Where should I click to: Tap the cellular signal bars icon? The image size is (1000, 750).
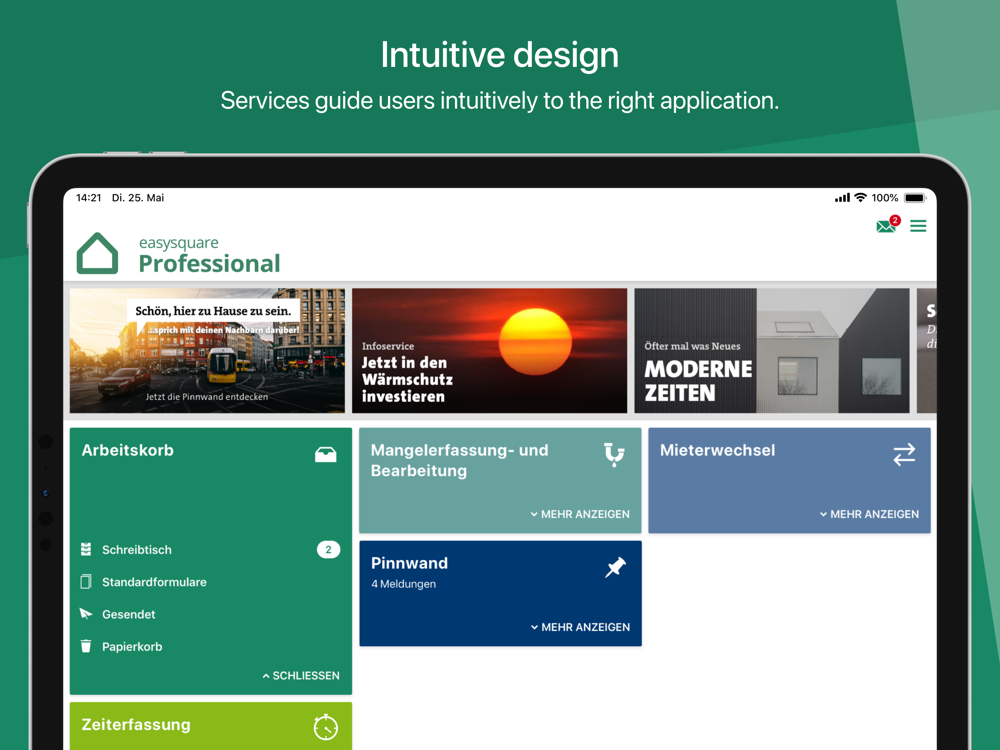coord(842,198)
